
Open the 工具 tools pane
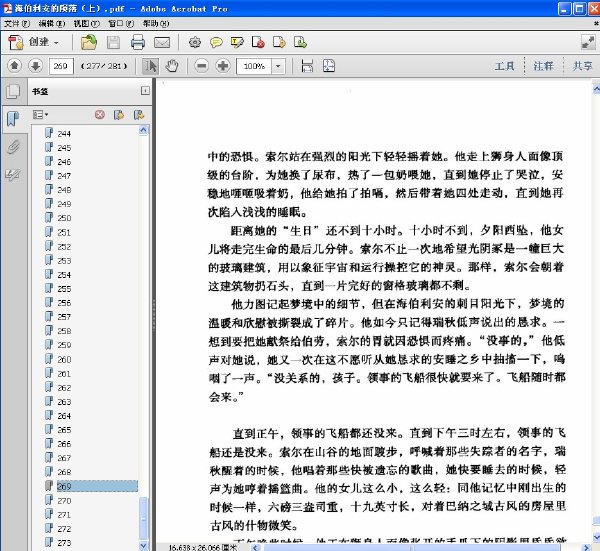[504, 66]
